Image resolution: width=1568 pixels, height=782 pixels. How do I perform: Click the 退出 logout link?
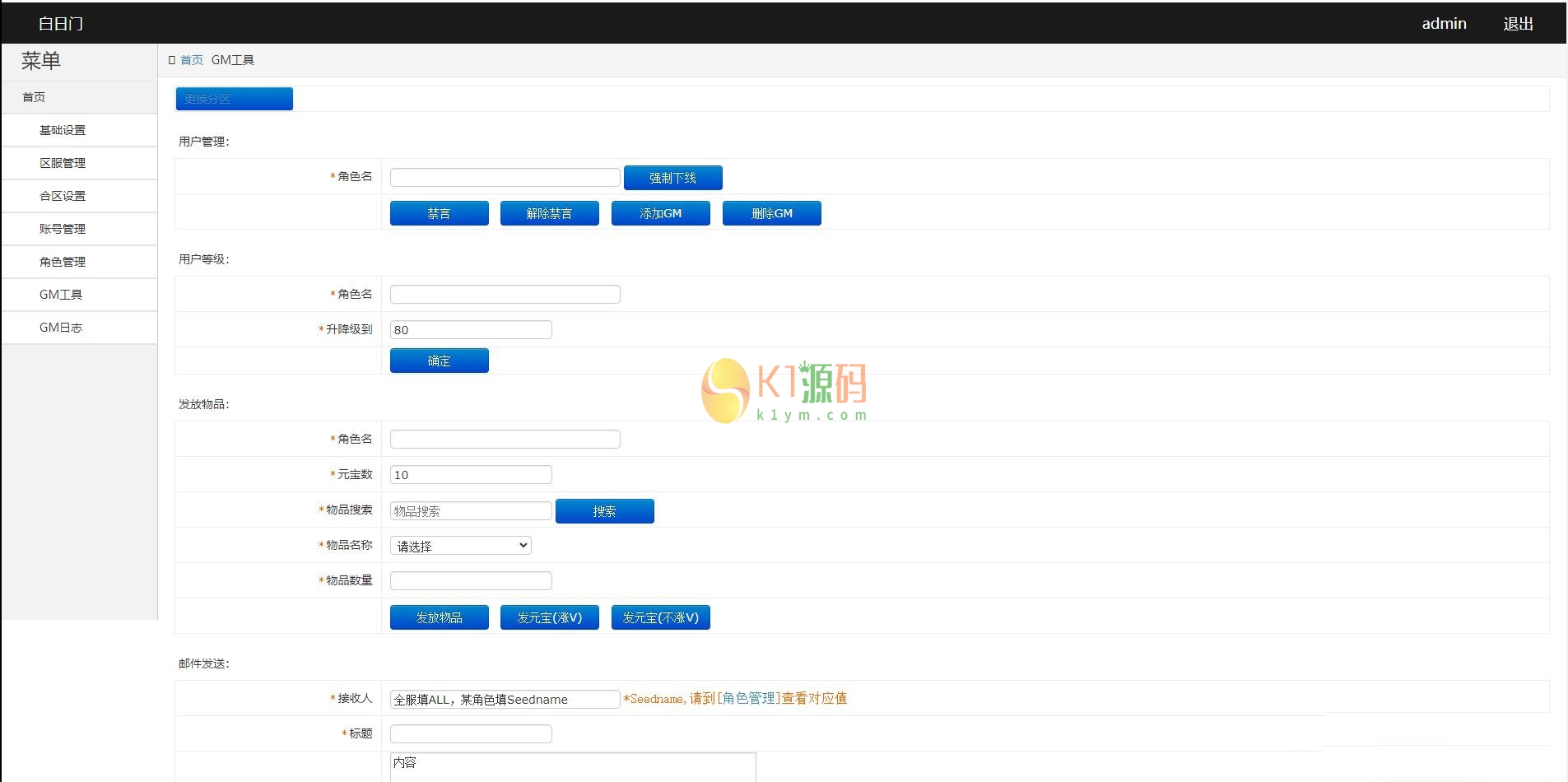click(1518, 24)
